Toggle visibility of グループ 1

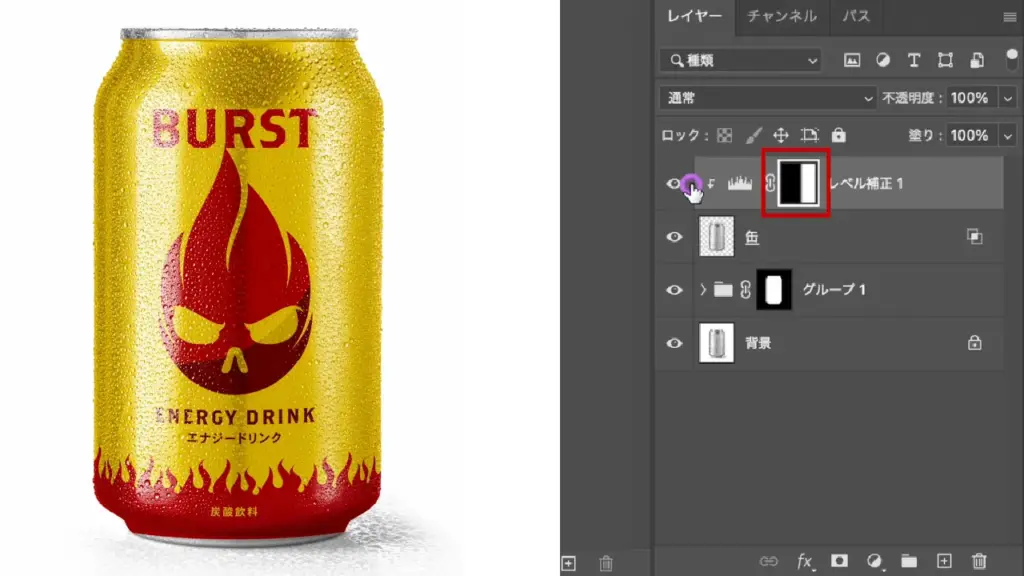[x=675, y=290]
